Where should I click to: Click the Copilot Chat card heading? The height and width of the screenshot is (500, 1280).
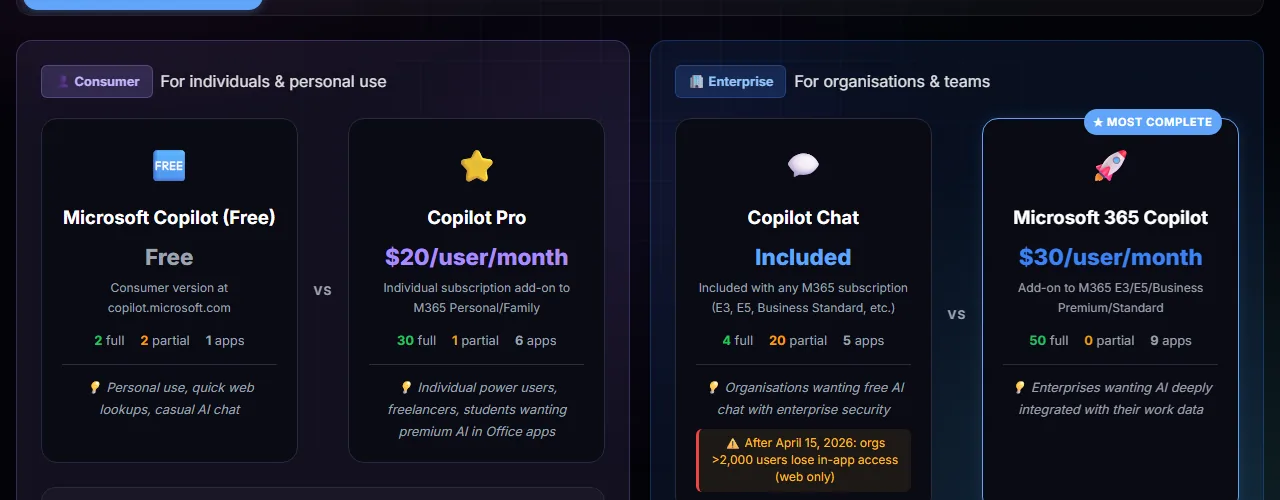click(803, 217)
